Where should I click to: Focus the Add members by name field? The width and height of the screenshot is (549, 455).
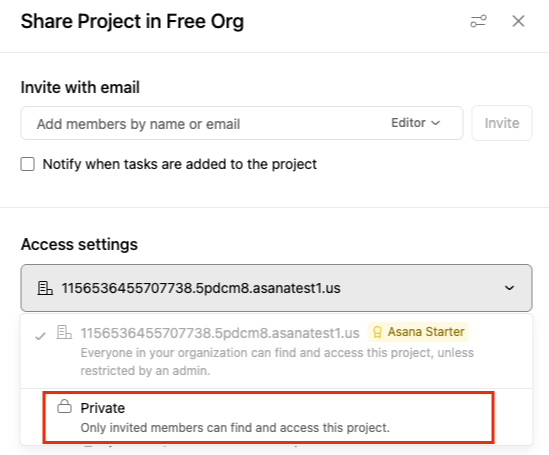point(203,124)
